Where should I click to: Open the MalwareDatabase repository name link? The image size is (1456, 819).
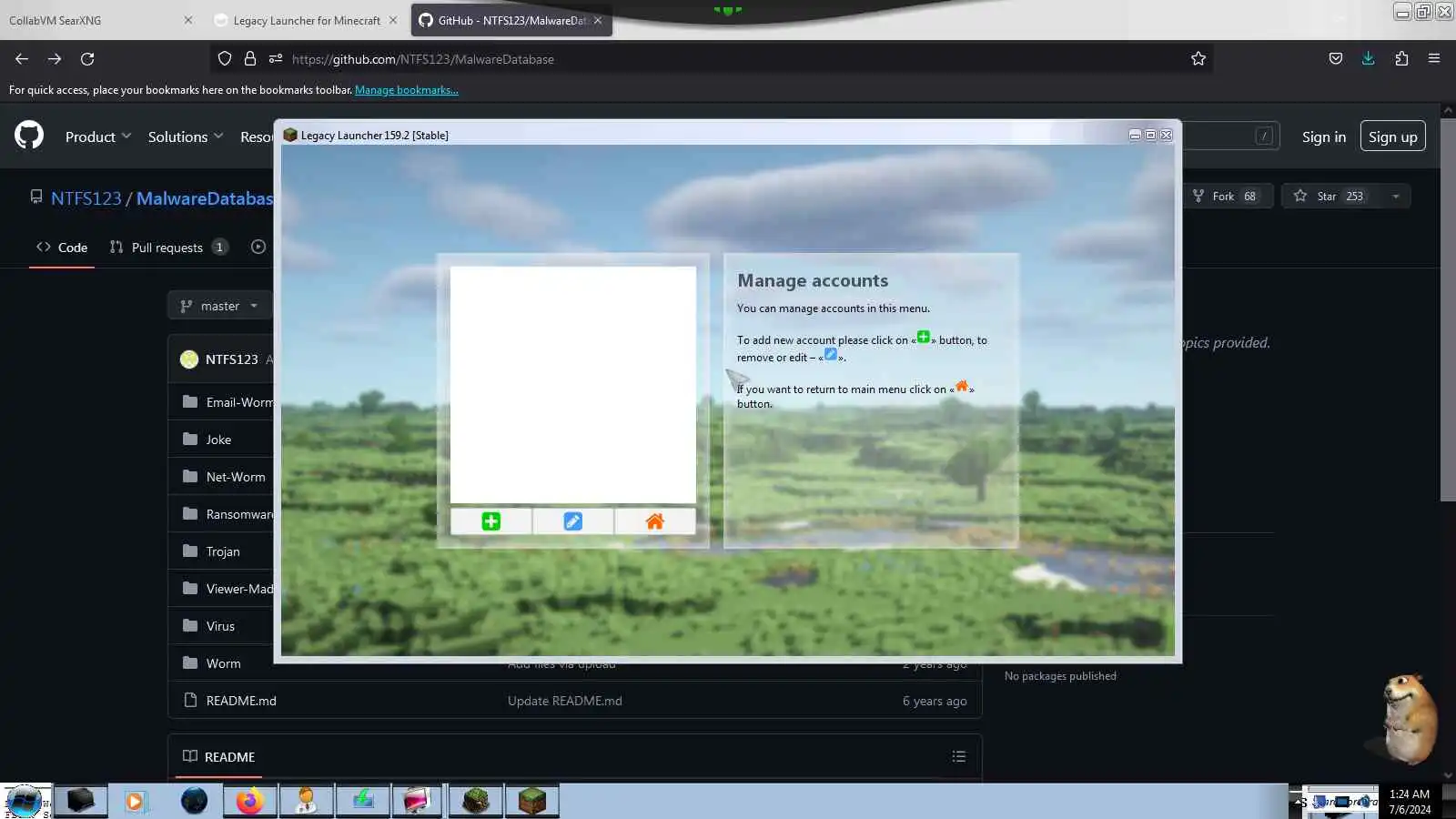205,198
